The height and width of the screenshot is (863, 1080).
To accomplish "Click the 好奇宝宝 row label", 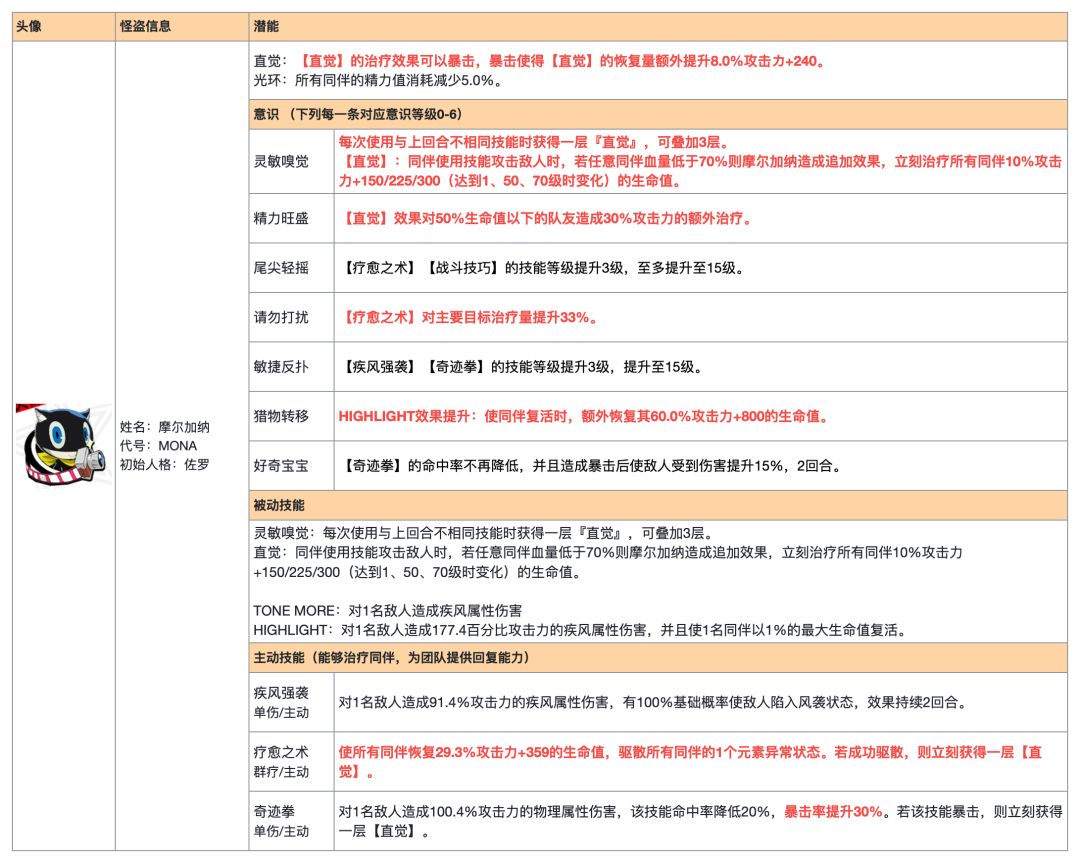I will tap(281, 466).
